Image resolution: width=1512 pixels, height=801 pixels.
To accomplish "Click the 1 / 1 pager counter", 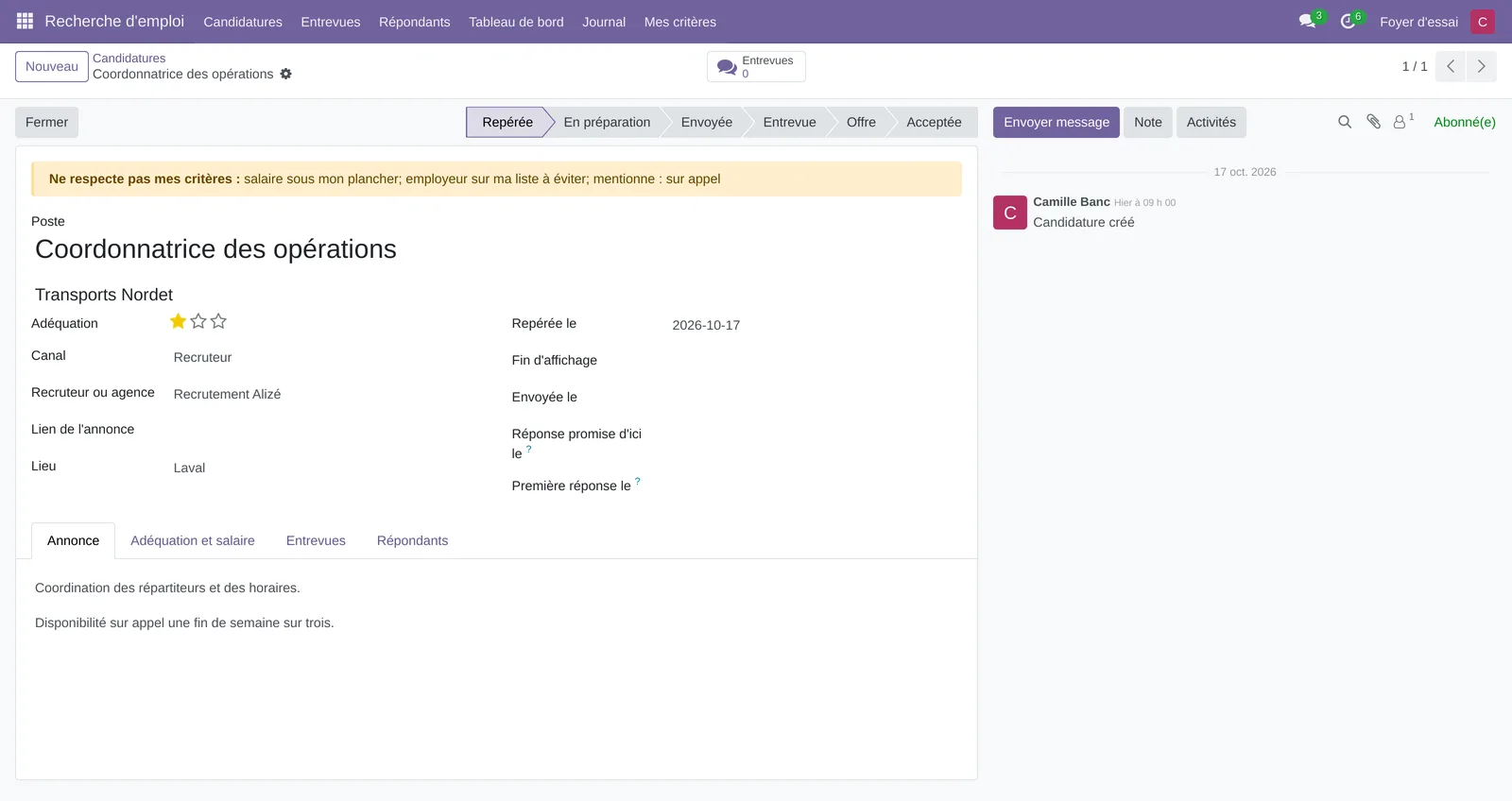I will tap(1415, 66).
